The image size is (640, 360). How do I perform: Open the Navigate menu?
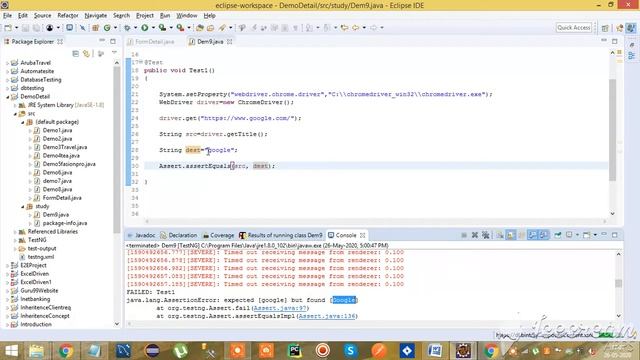point(96,16)
